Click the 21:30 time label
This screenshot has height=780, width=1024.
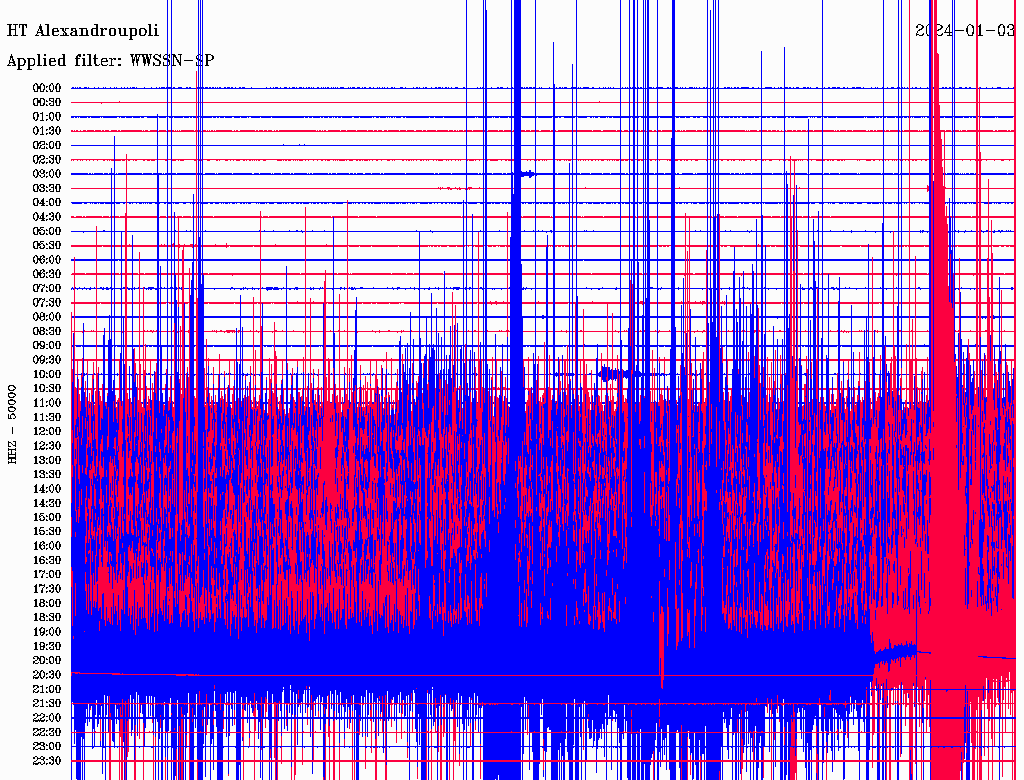47,704
